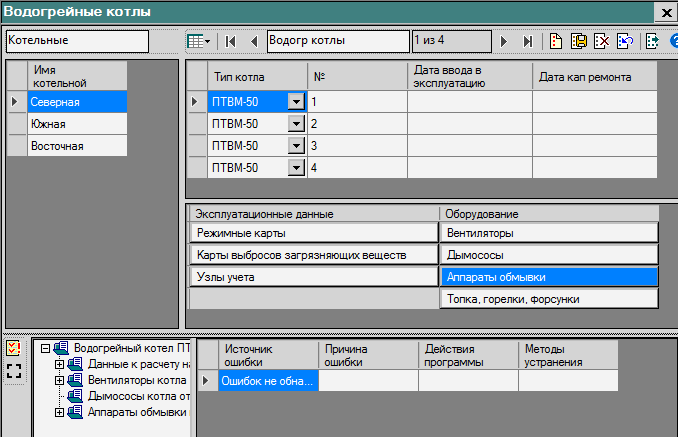Go to the first record in navigator
The image size is (678, 437).
pos(231,41)
